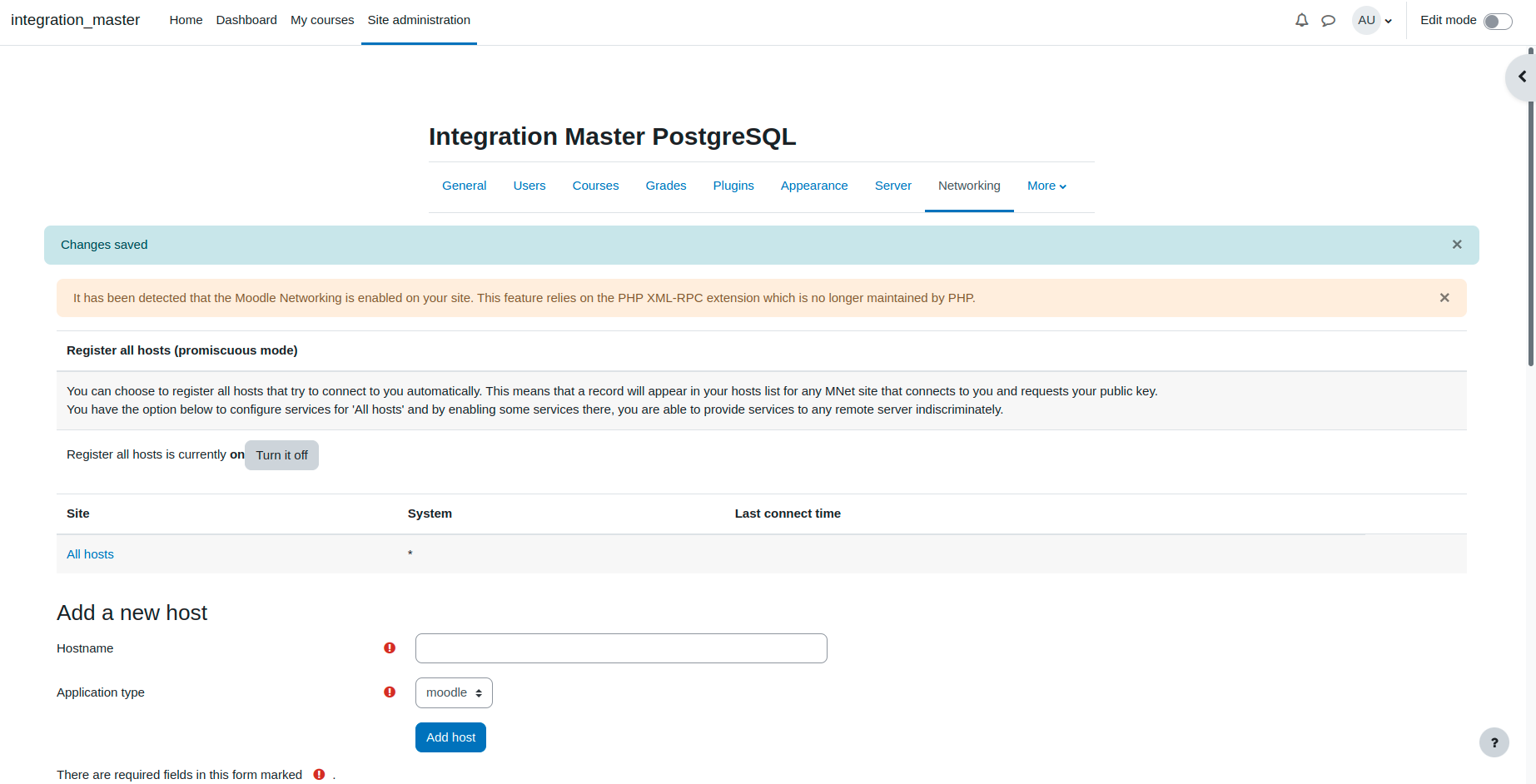
Task: Click the required icon in footer note
Action: click(x=319, y=775)
